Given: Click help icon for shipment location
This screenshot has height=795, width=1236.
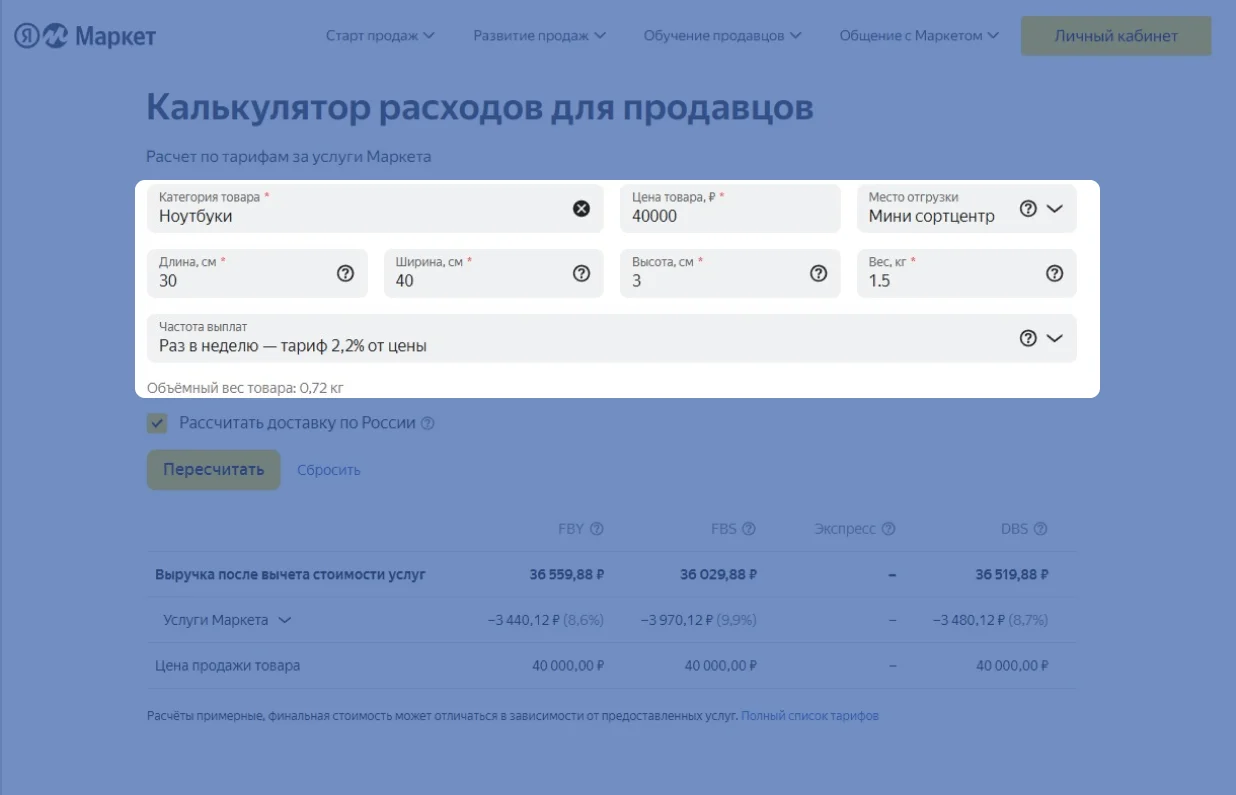Looking at the screenshot, I should 1028,209.
